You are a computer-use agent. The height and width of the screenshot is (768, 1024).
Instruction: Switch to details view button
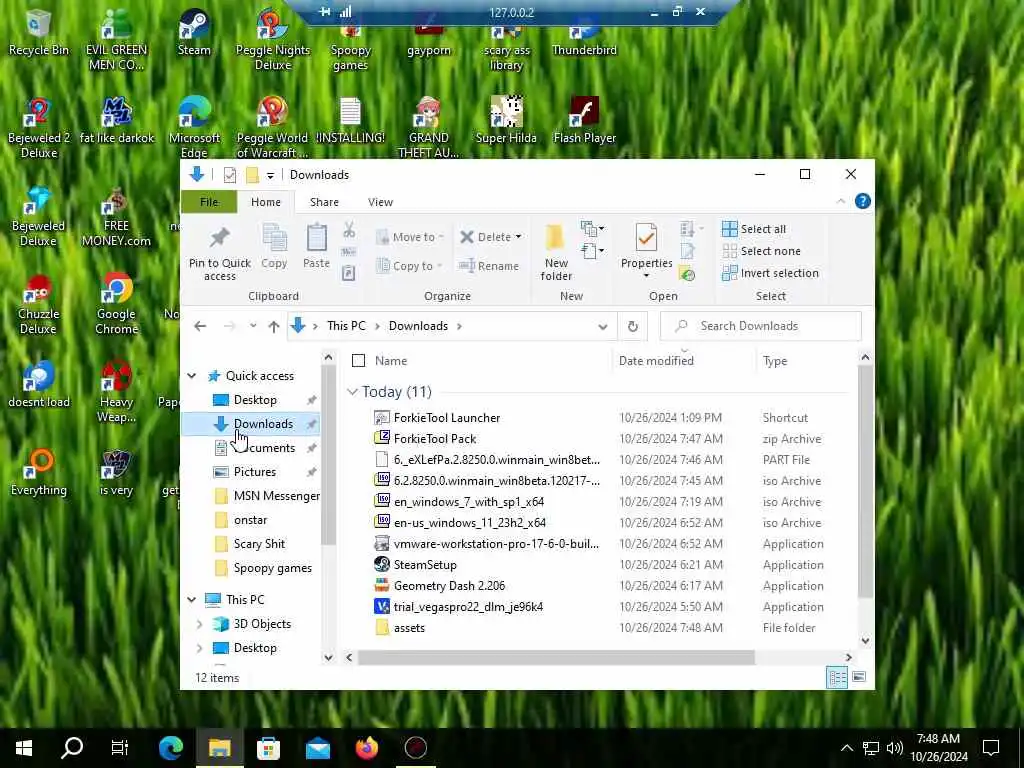coord(837,677)
